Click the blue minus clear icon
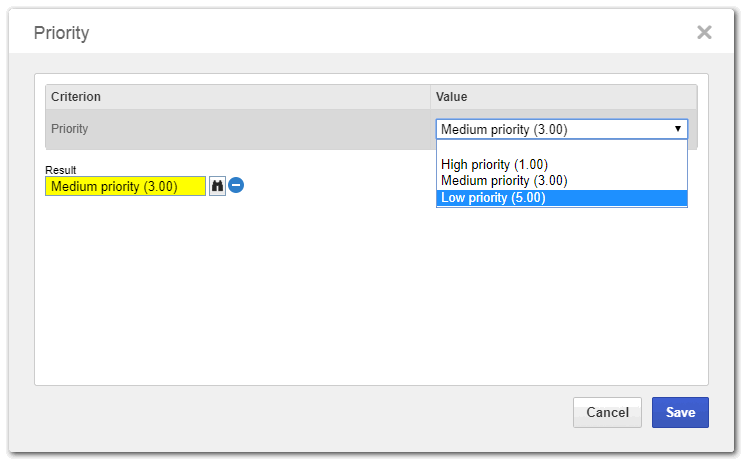Screen dimensions: 745x463 point(237,185)
